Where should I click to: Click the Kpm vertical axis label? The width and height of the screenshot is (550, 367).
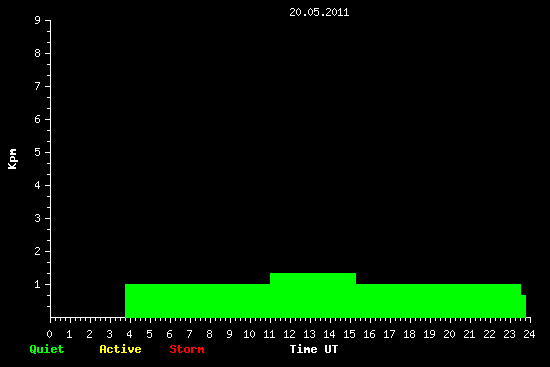click(x=12, y=159)
